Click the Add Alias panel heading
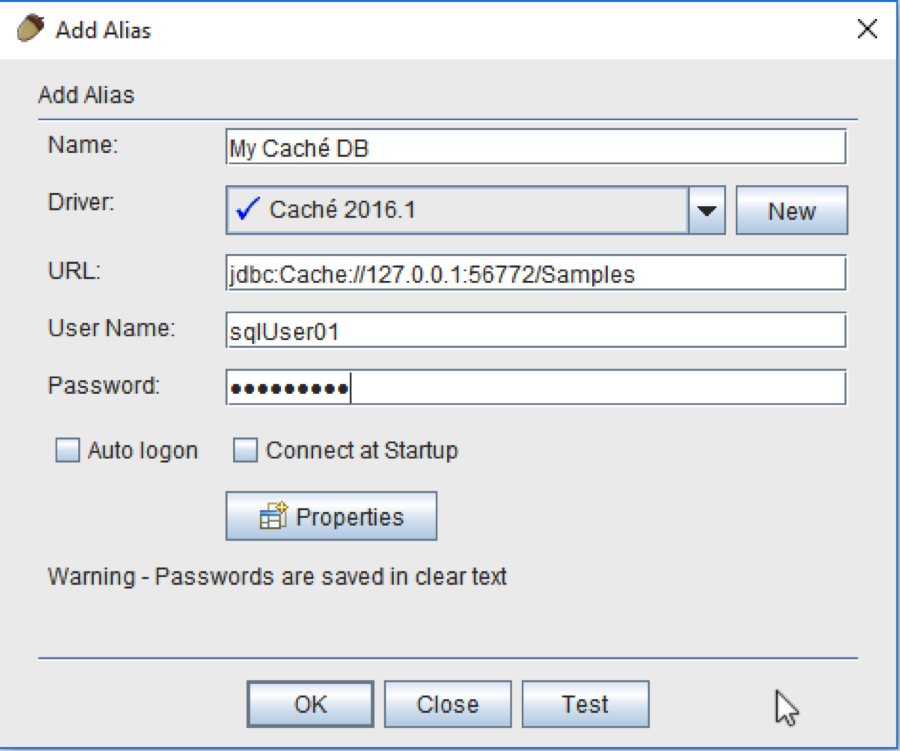 pos(86,96)
